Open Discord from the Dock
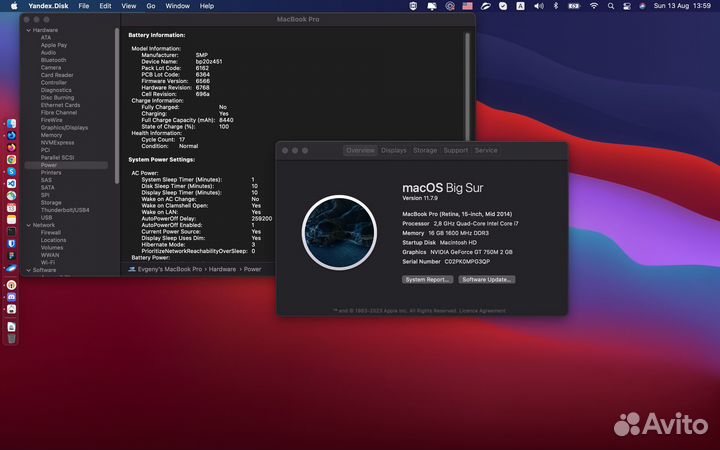This screenshot has width=720, height=450. coord(11,297)
